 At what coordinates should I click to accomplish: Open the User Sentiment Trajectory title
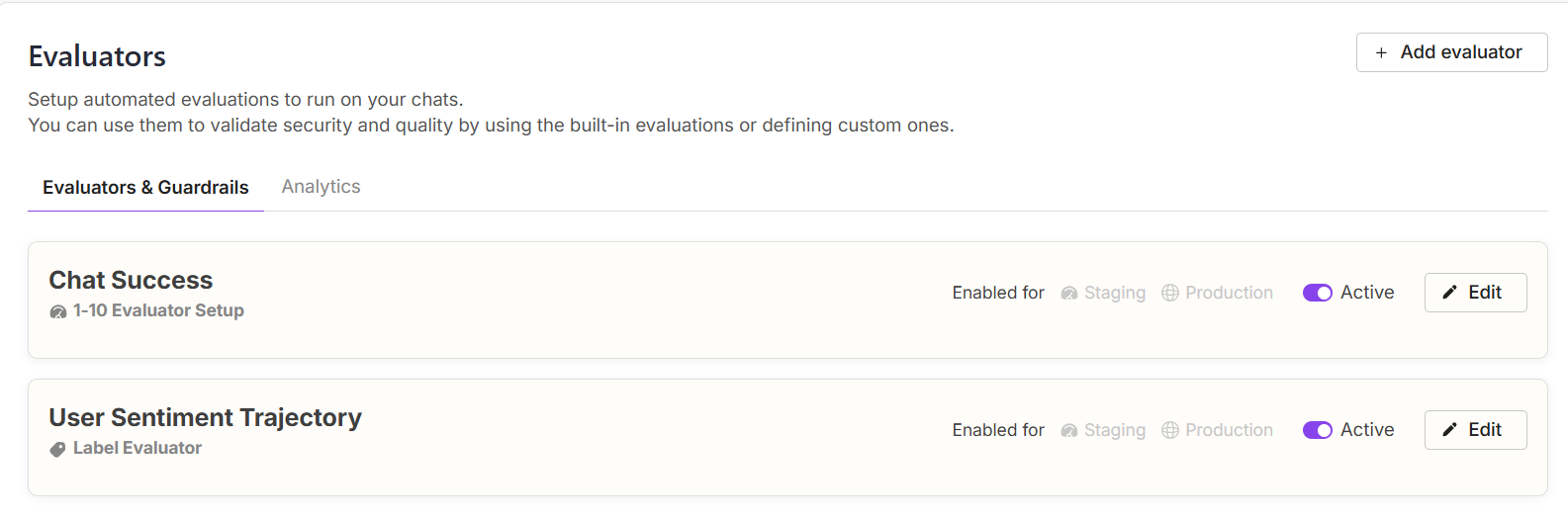click(205, 417)
